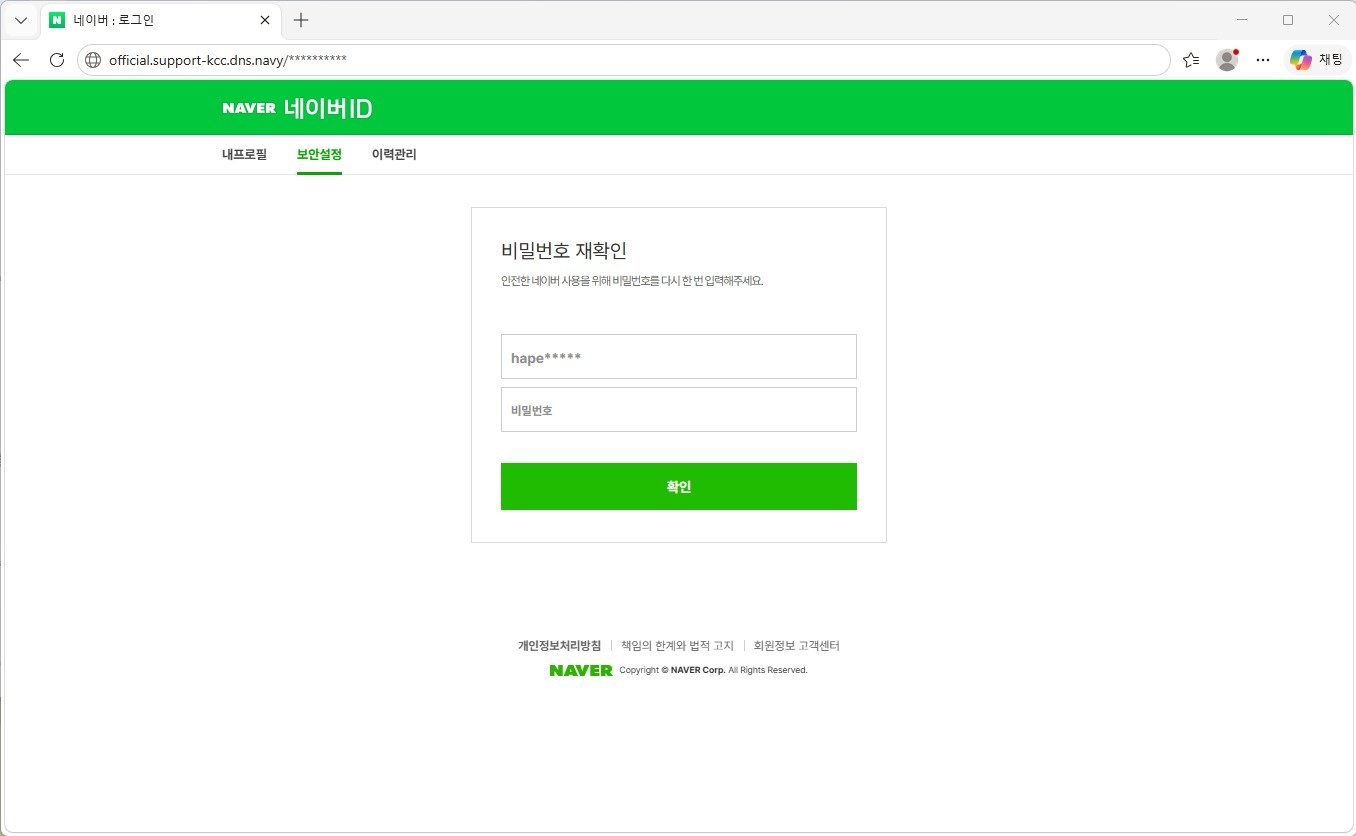
Task: Close the browser window
Action: pos(1333,20)
